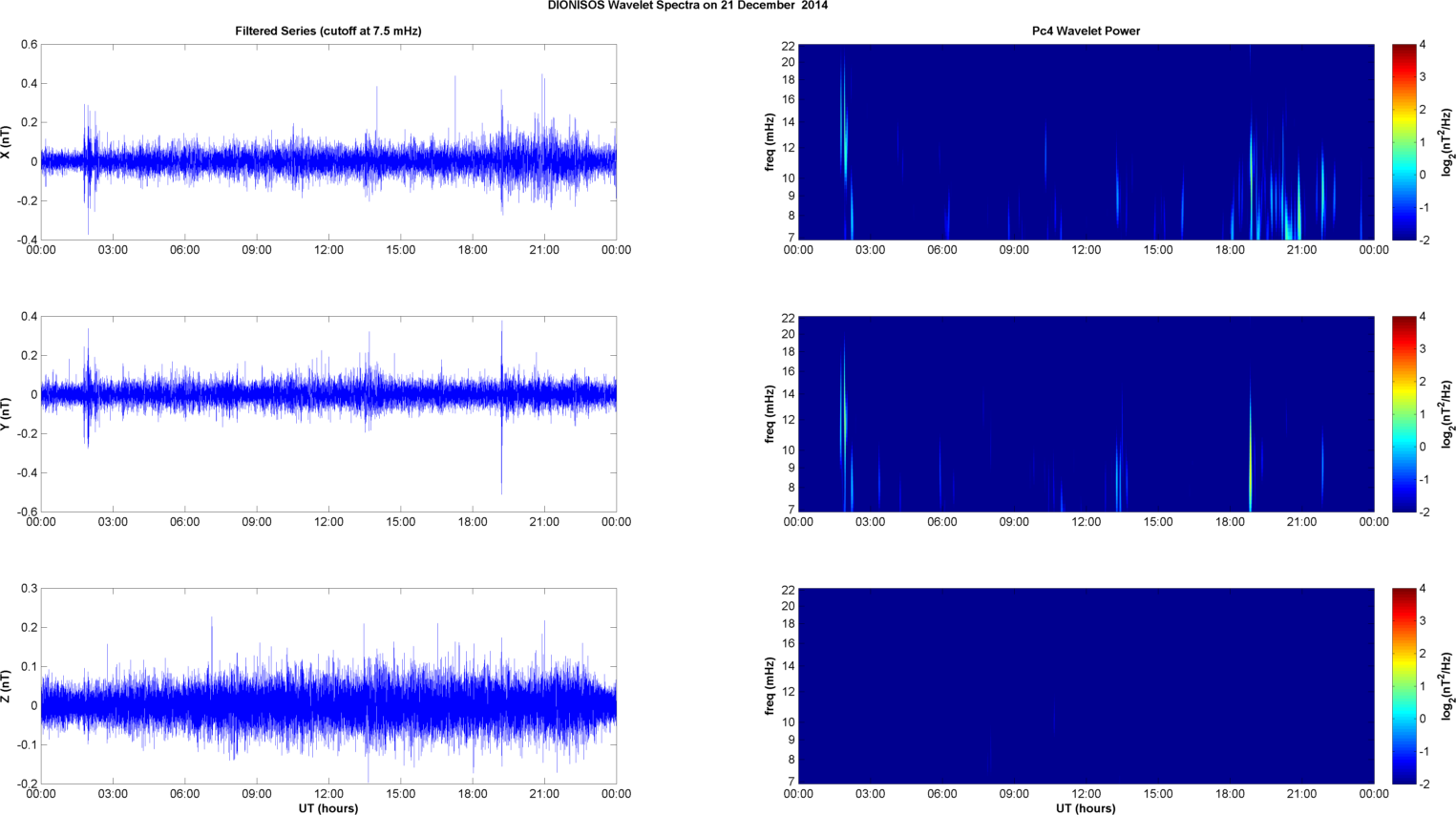
Task: Click the '10' frequency tick on Z spectrum
Action: [x=789, y=721]
